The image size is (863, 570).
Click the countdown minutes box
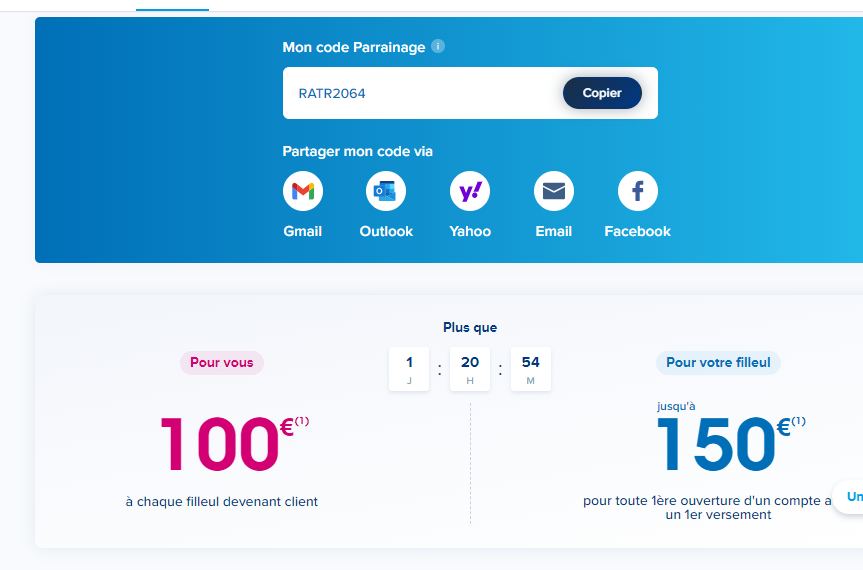[531, 368]
